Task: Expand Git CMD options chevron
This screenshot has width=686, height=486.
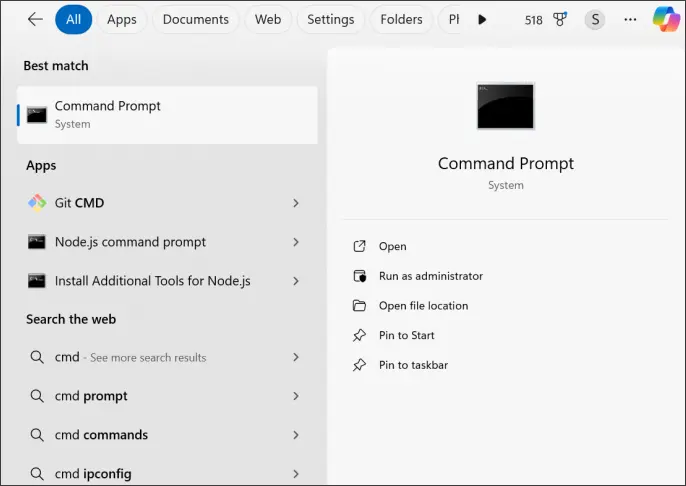Action: (296, 203)
